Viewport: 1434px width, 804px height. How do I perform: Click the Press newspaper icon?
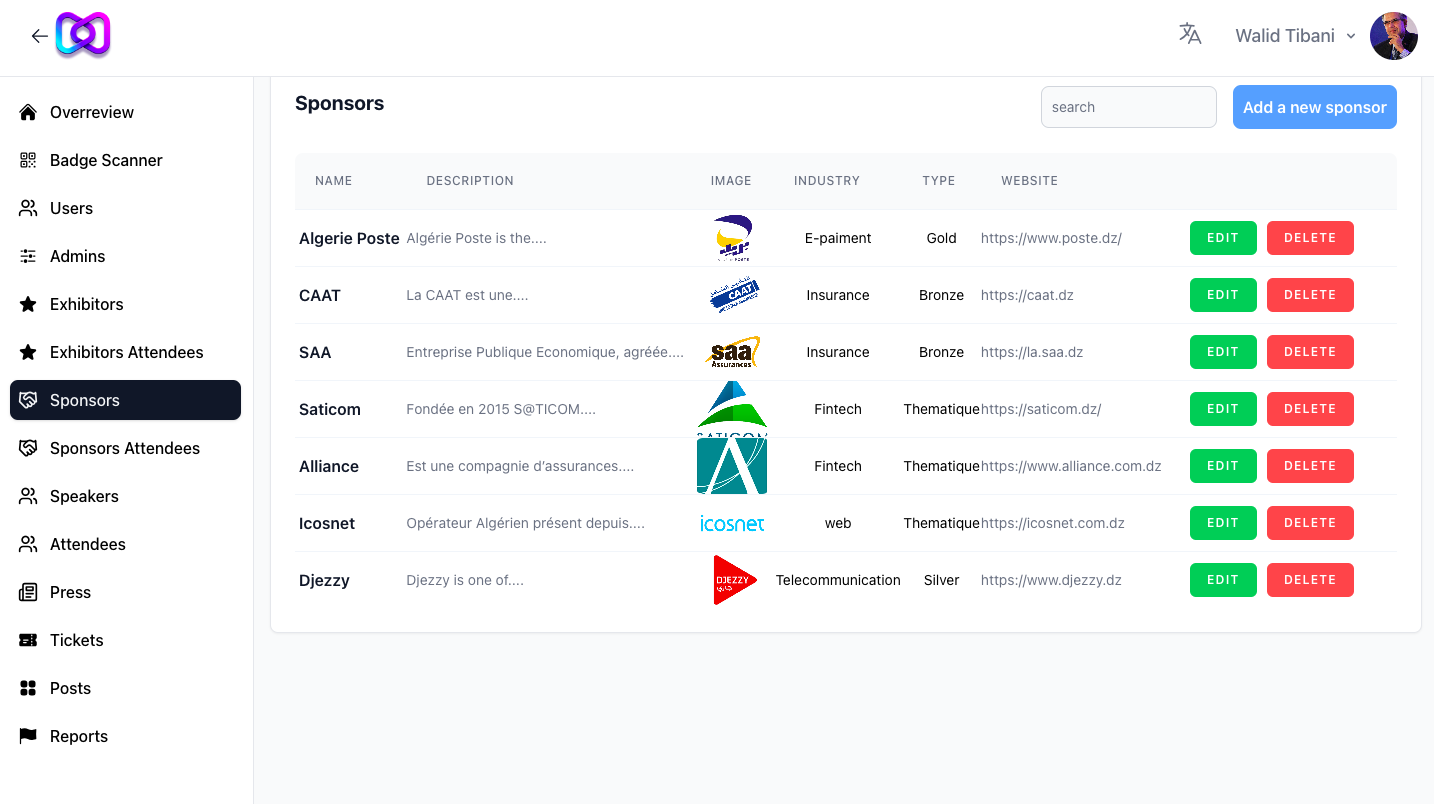coord(28,592)
